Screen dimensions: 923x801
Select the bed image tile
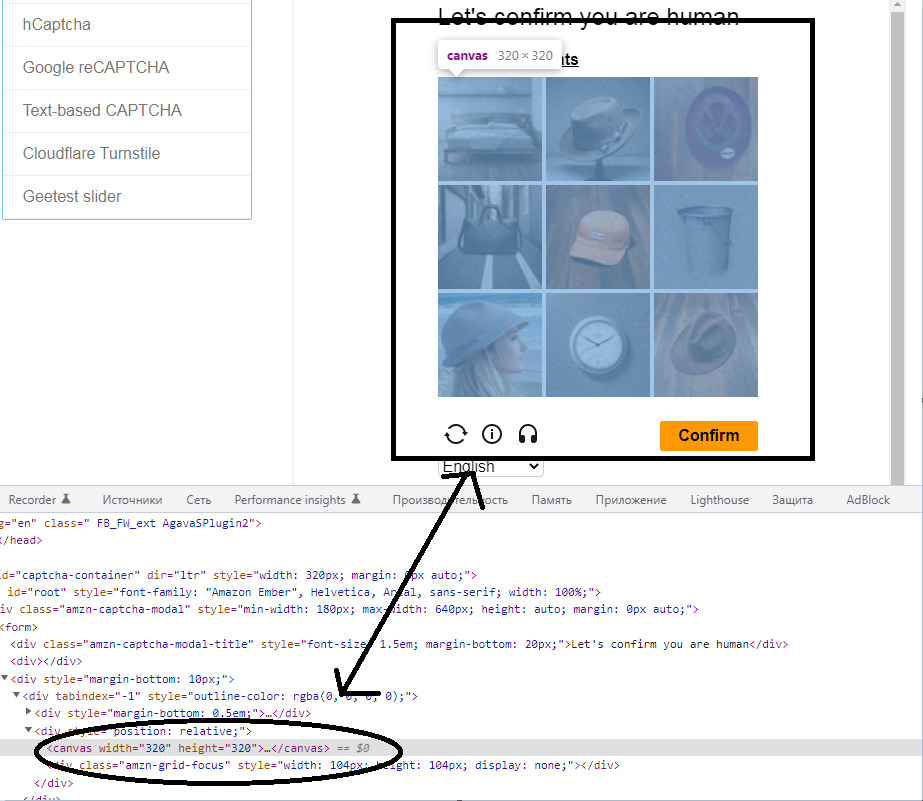[x=490, y=129]
